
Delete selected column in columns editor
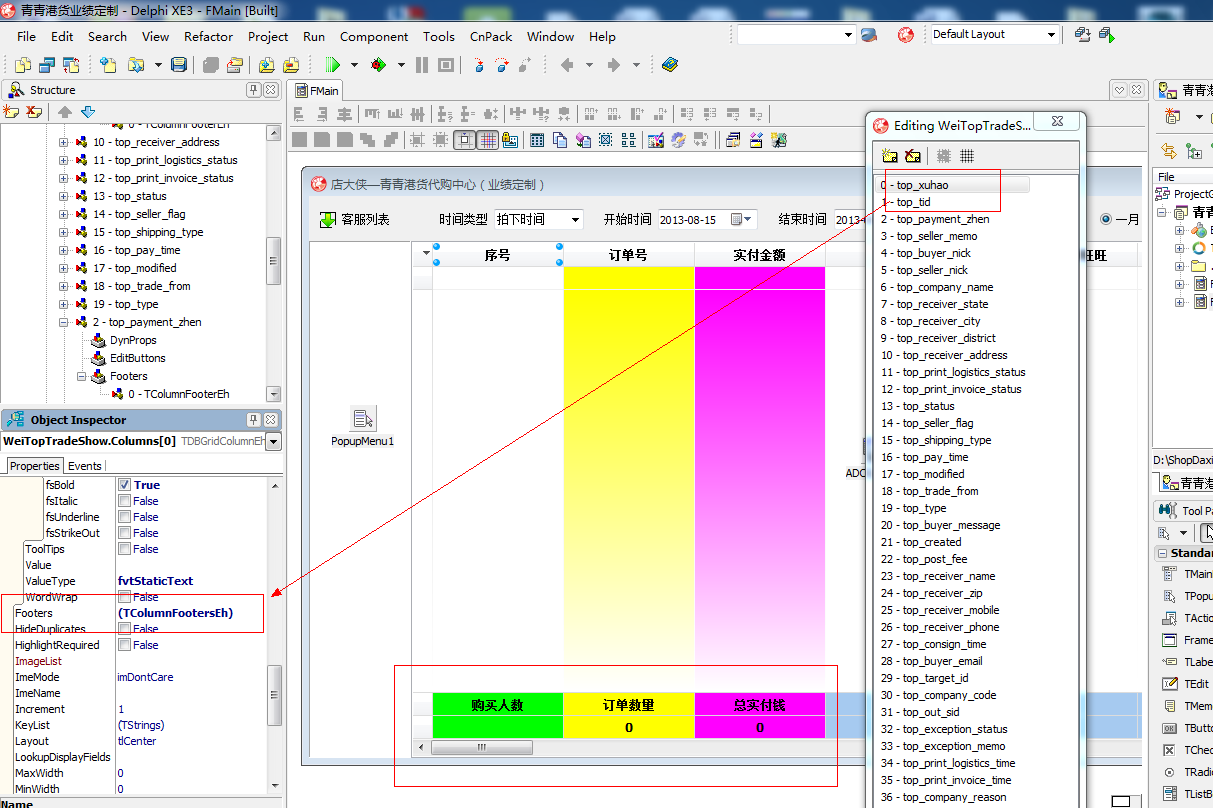coord(913,156)
